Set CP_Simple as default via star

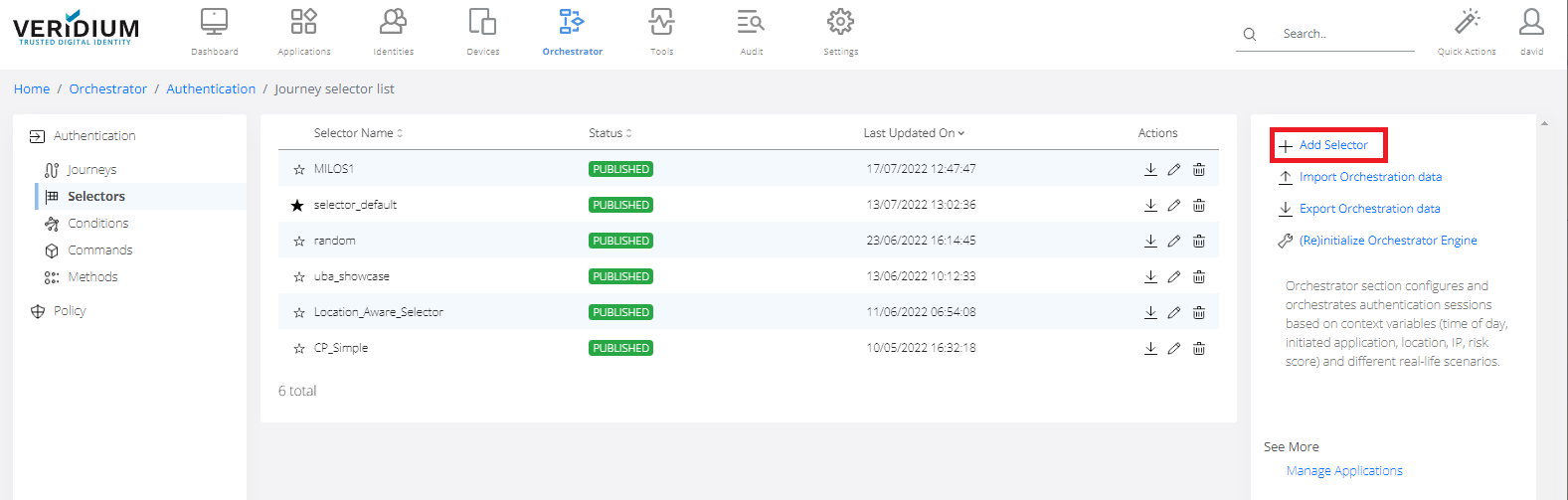pos(298,349)
